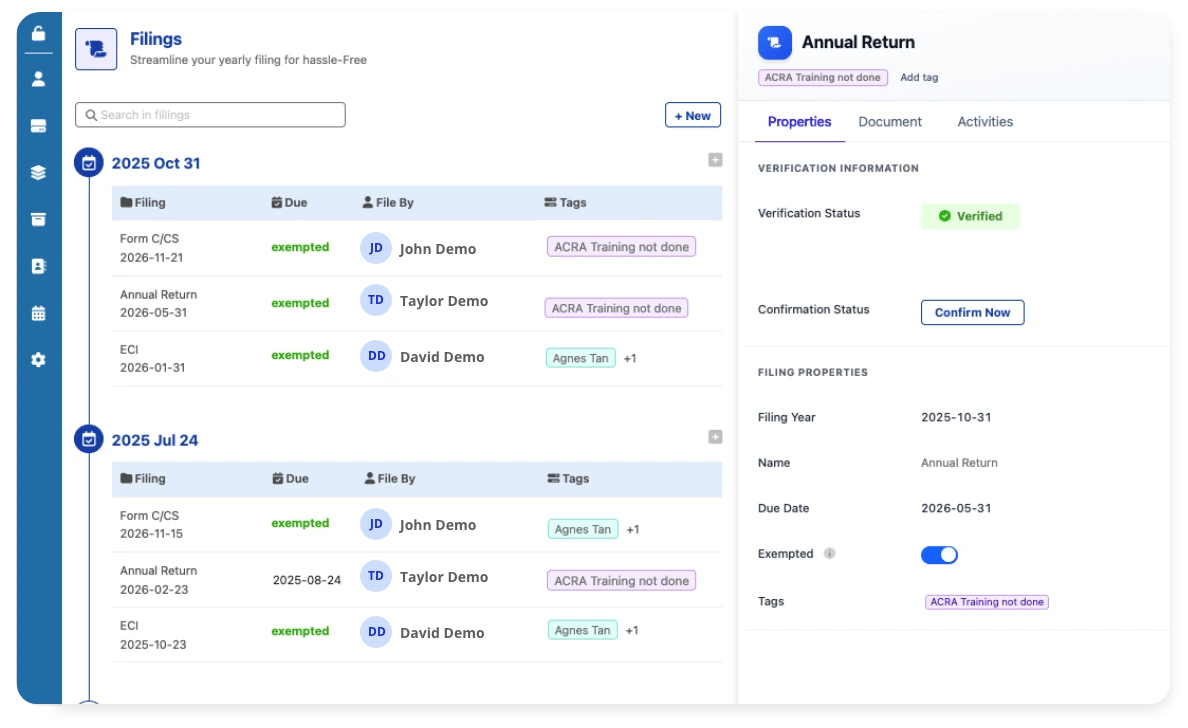
Task: Click the card icon in the sidebar
Action: pos(38,126)
